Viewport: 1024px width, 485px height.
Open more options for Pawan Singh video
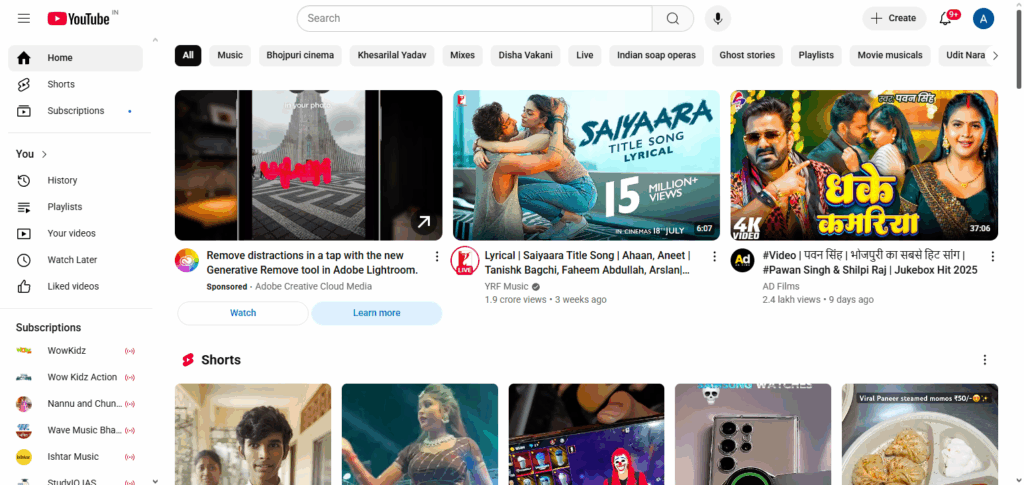pos(993,256)
